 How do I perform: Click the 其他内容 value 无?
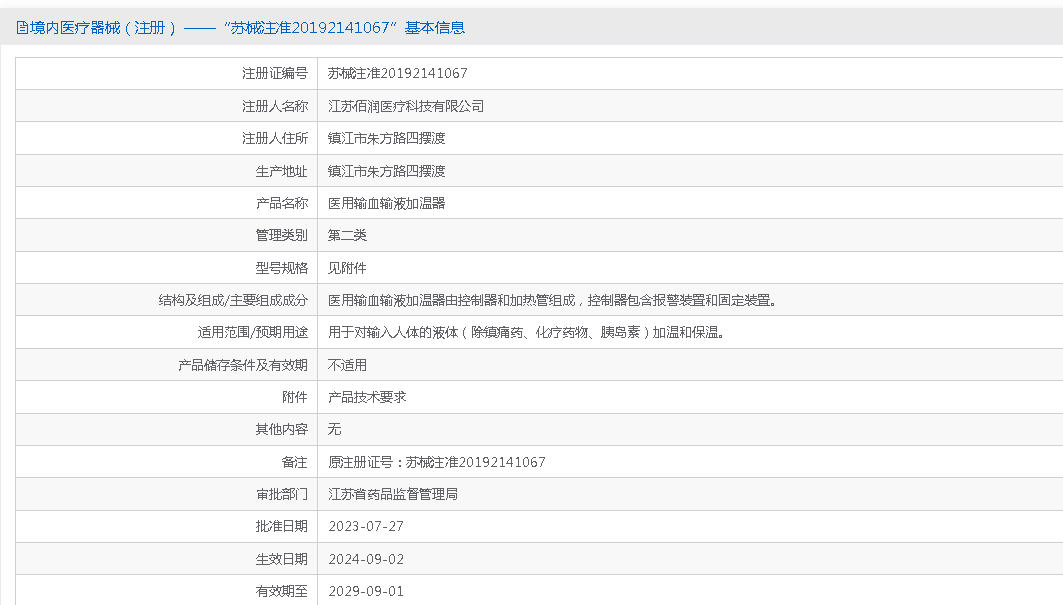[335, 429]
